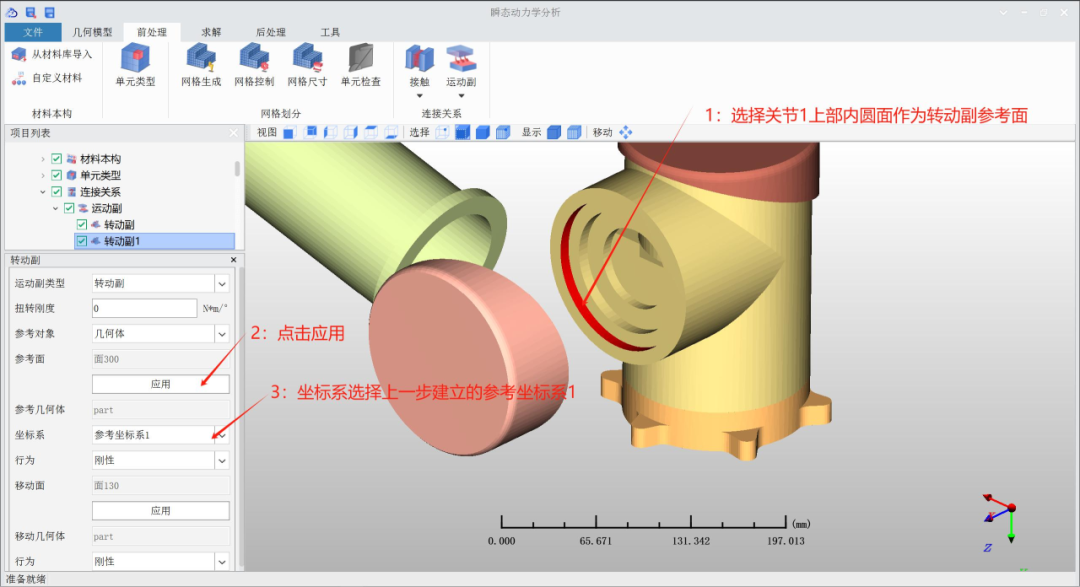Open the 运动副类型 dropdown
1080x587 pixels.
[222, 283]
